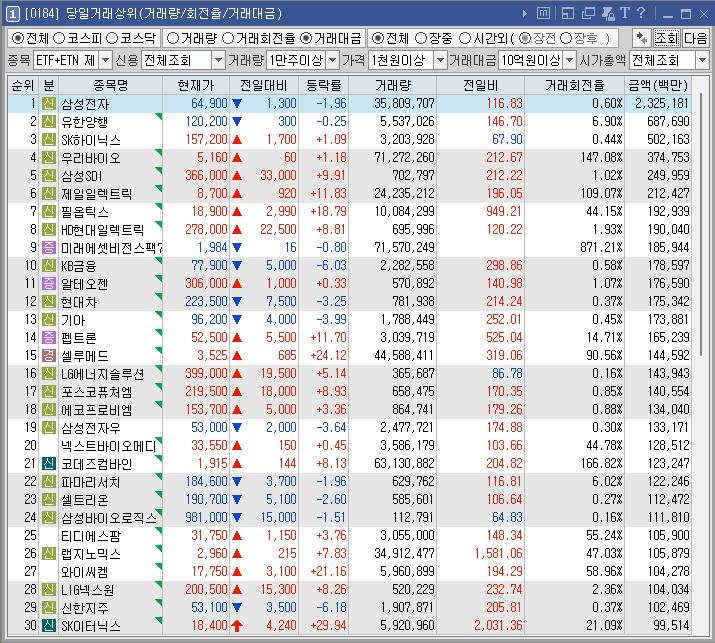Click the purple 증 badge in 알테오젠 row
The height and width of the screenshot is (643, 715).
(x=49, y=284)
